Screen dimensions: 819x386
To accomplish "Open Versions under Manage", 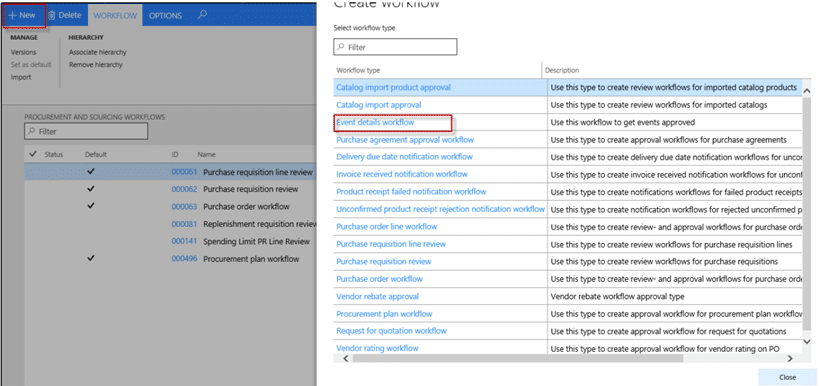I will (24, 52).
